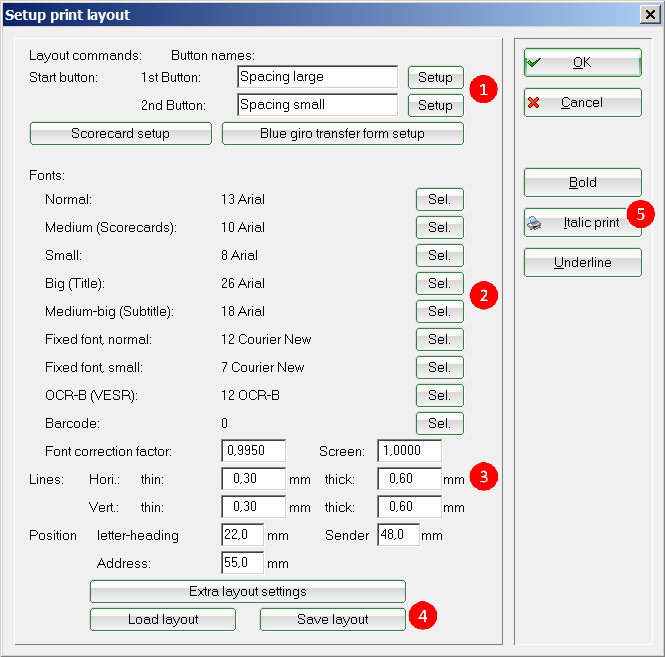Viewport: 665px width, 657px height.
Task: Click the horizontal thick line width field
Action: [x=409, y=479]
